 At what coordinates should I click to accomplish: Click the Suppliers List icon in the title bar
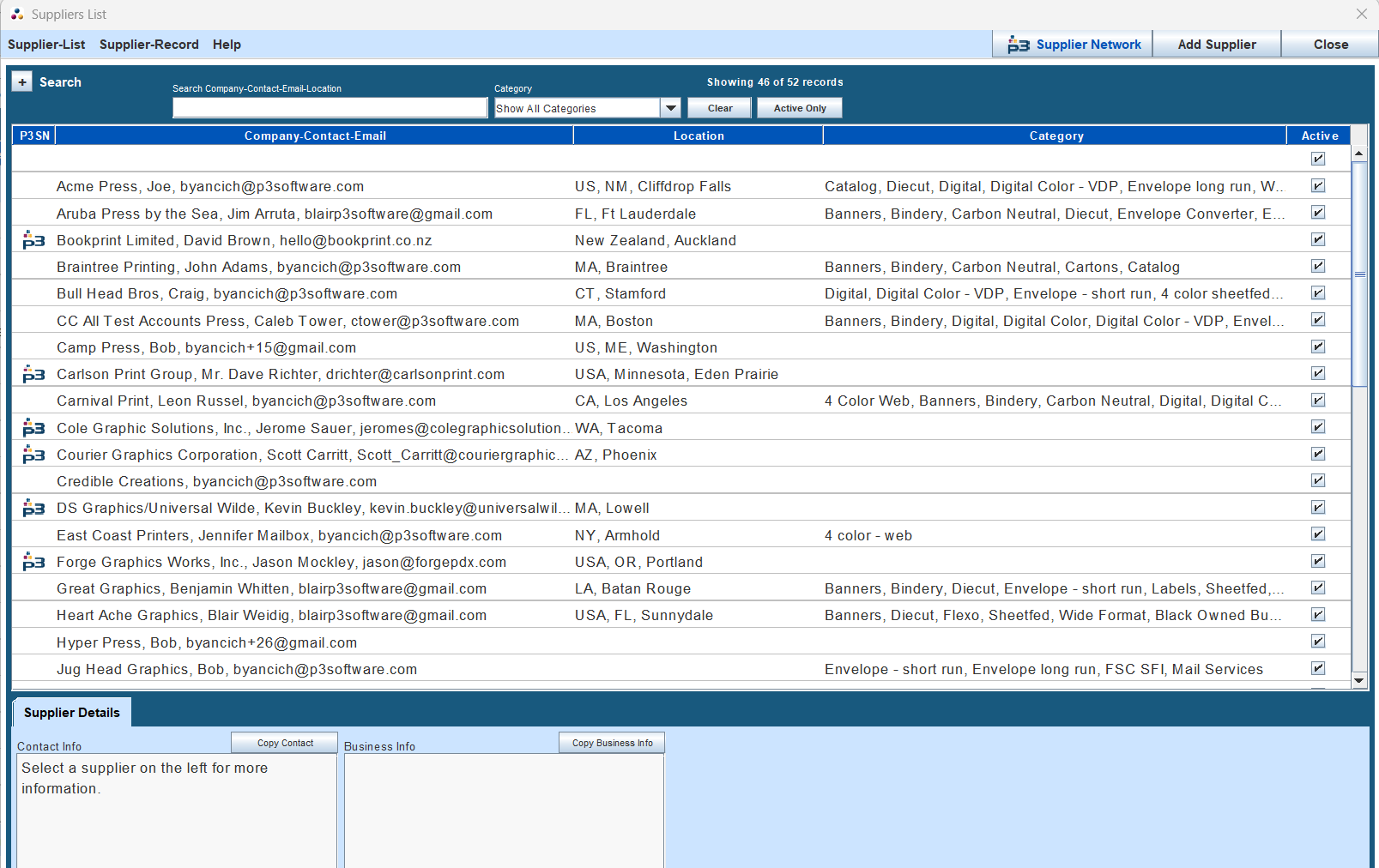pyautogui.click(x=16, y=14)
